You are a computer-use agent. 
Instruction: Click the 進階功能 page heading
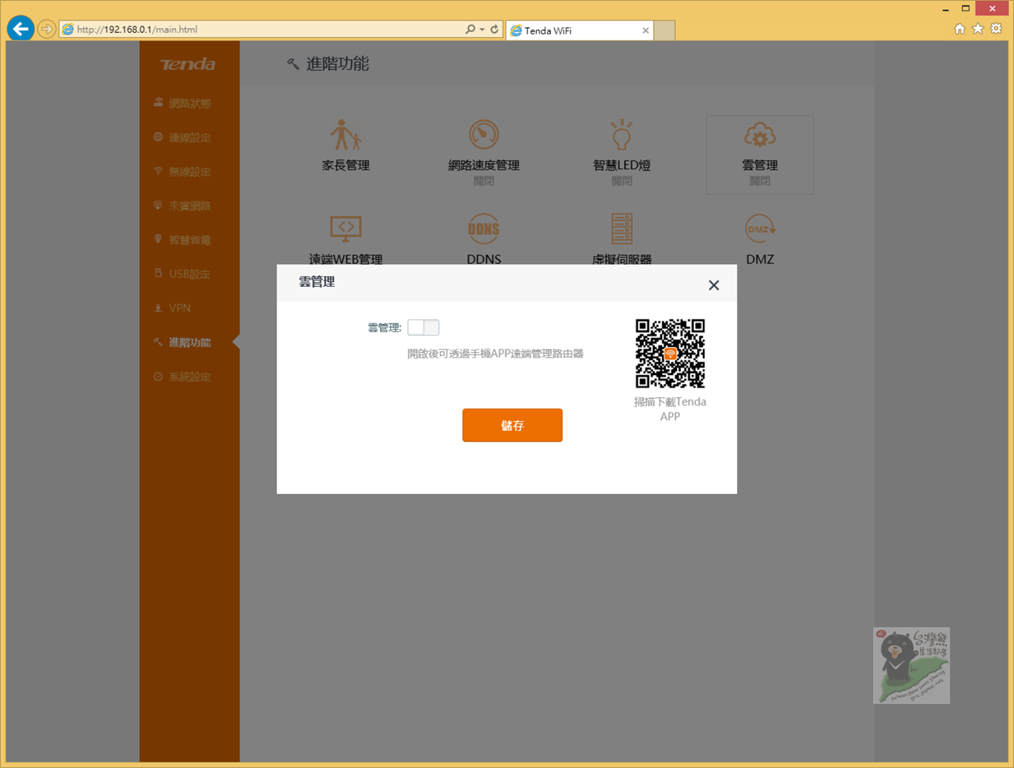coord(338,63)
